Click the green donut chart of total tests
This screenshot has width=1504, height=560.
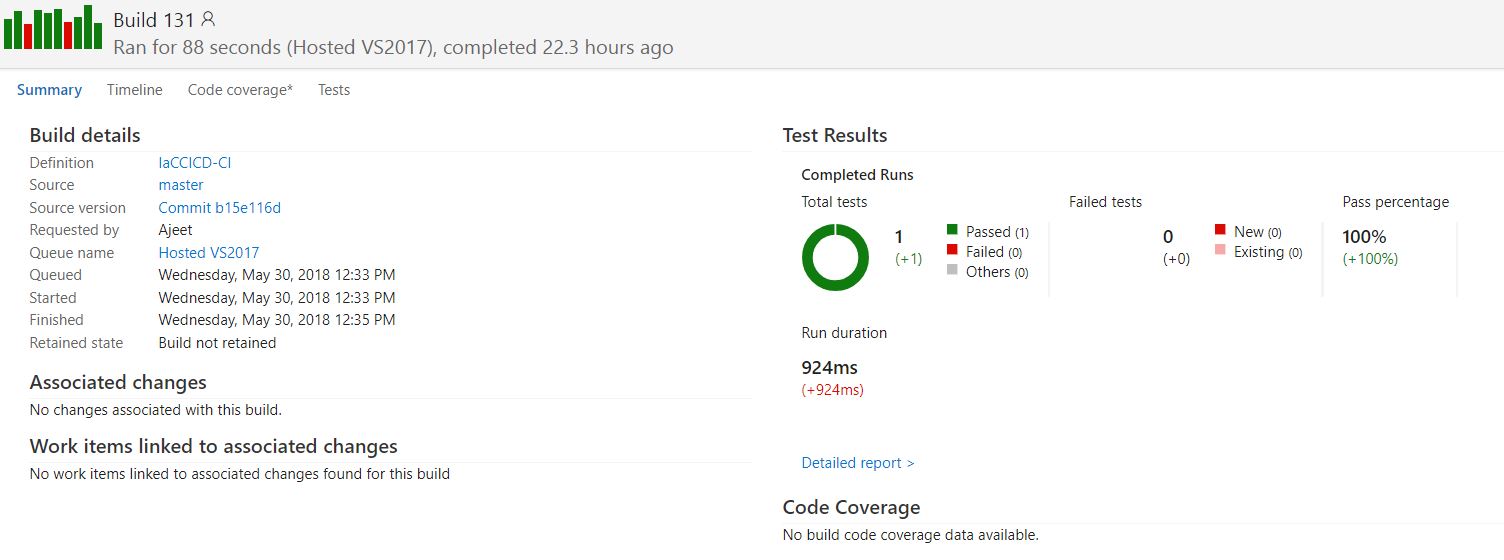835,258
